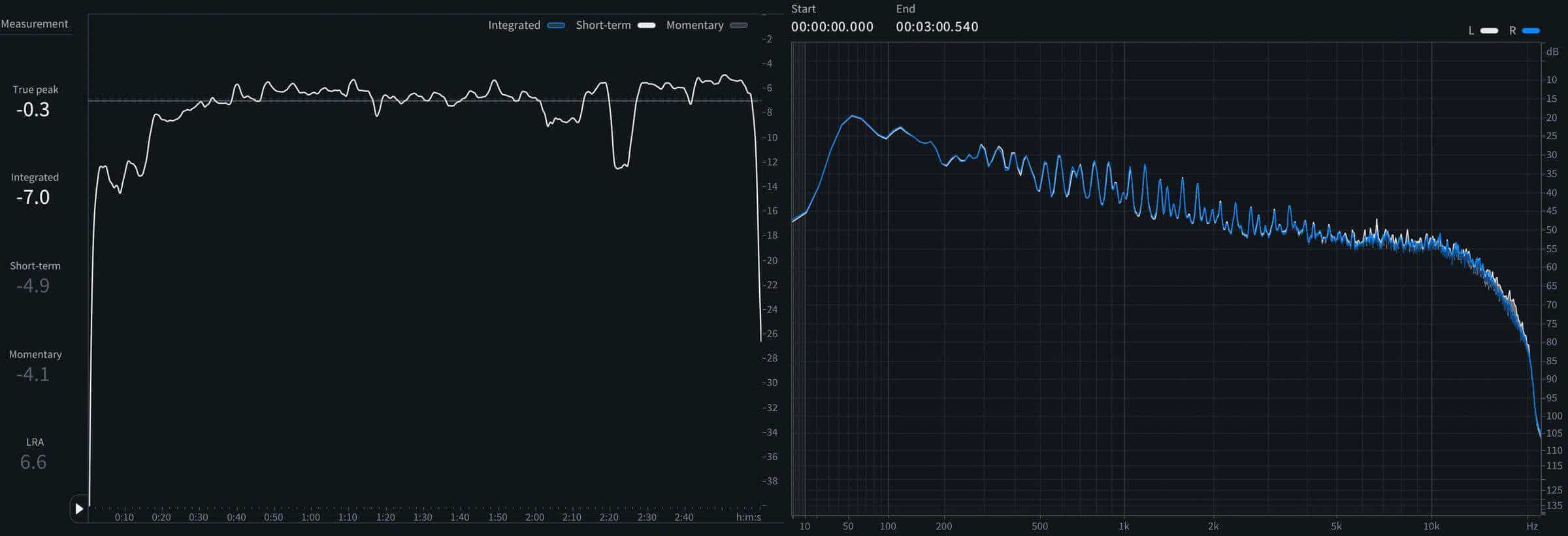Screen dimensions: 1568x536
Task: Click the "Momentary" label in the left sidebar
Action: coord(35,354)
